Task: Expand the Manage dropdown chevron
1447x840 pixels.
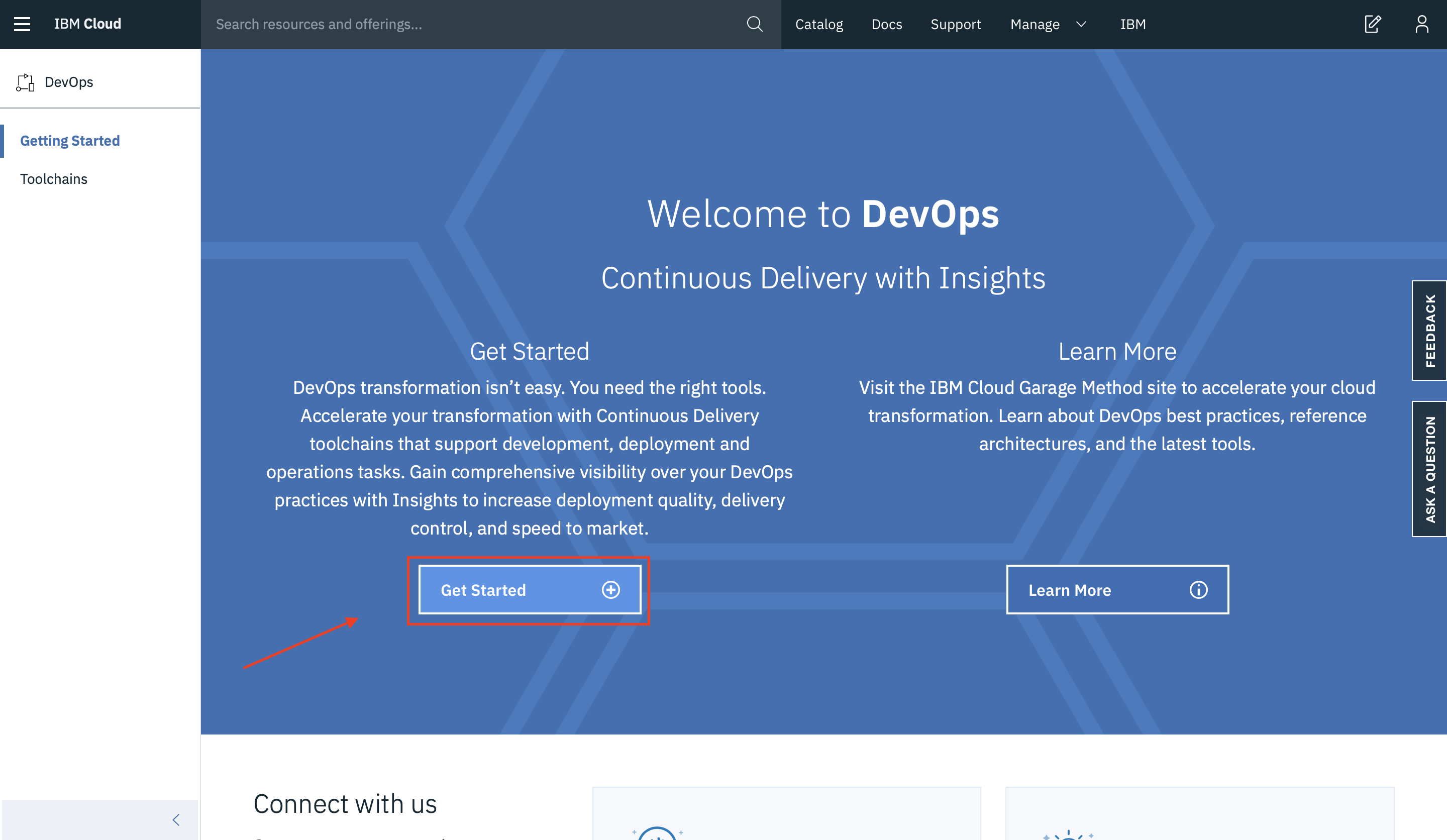Action: pos(1081,24)
